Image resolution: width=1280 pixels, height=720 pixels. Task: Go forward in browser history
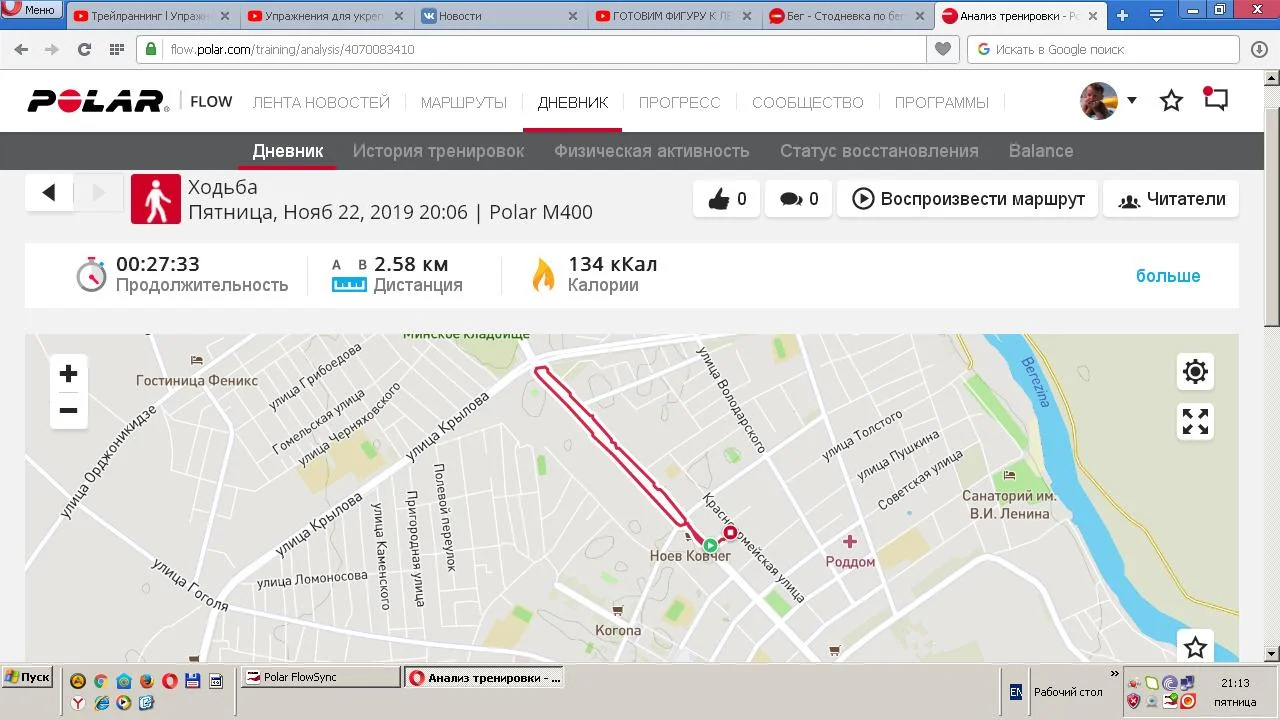pyautogui.click(x=52, y=49)
